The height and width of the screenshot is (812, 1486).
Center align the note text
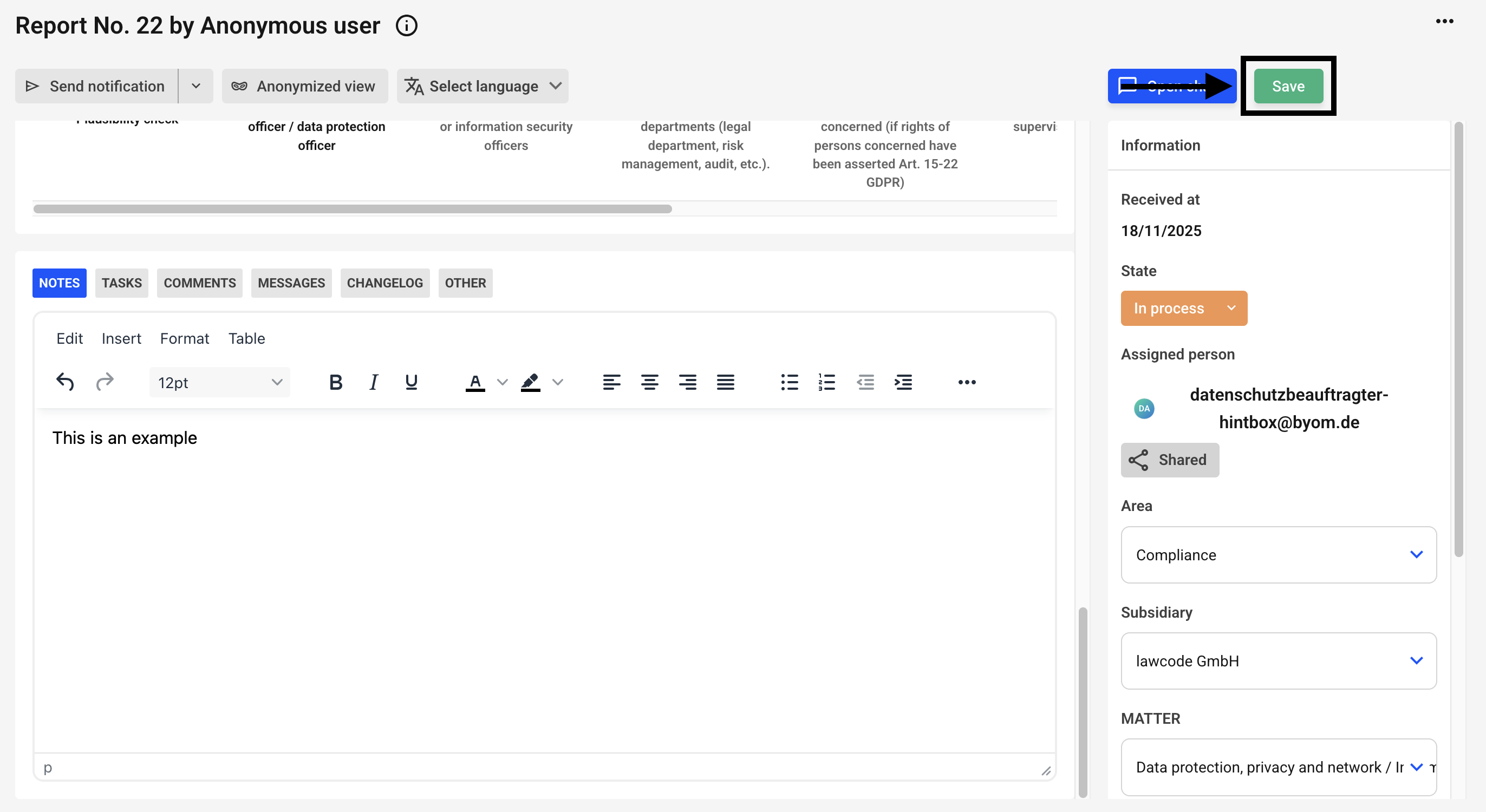[x=649, y=382]
